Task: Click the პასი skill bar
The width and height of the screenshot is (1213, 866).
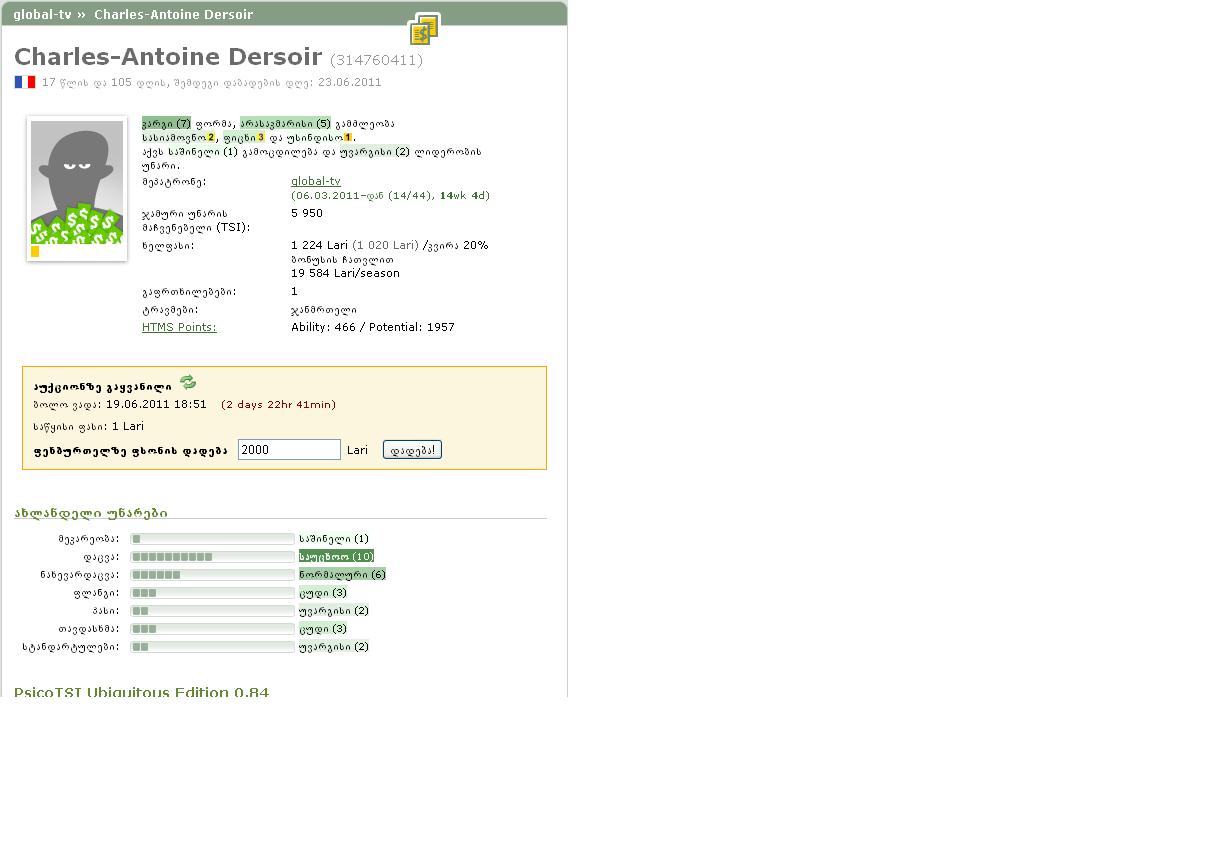Action: [212, 611]
